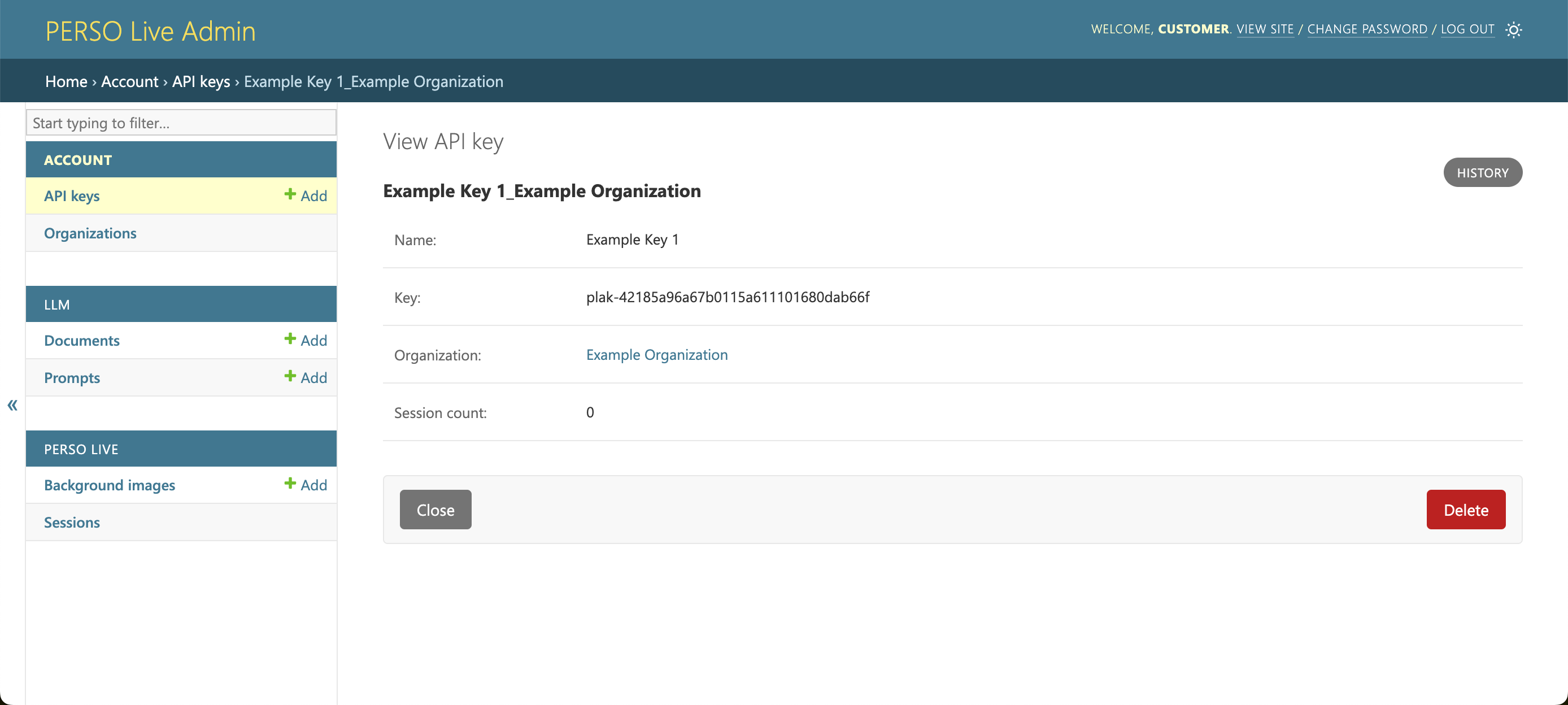Select Organizations in the sidebar
This screenshot has height=705, width=1568.
click(x=89, y=233)
